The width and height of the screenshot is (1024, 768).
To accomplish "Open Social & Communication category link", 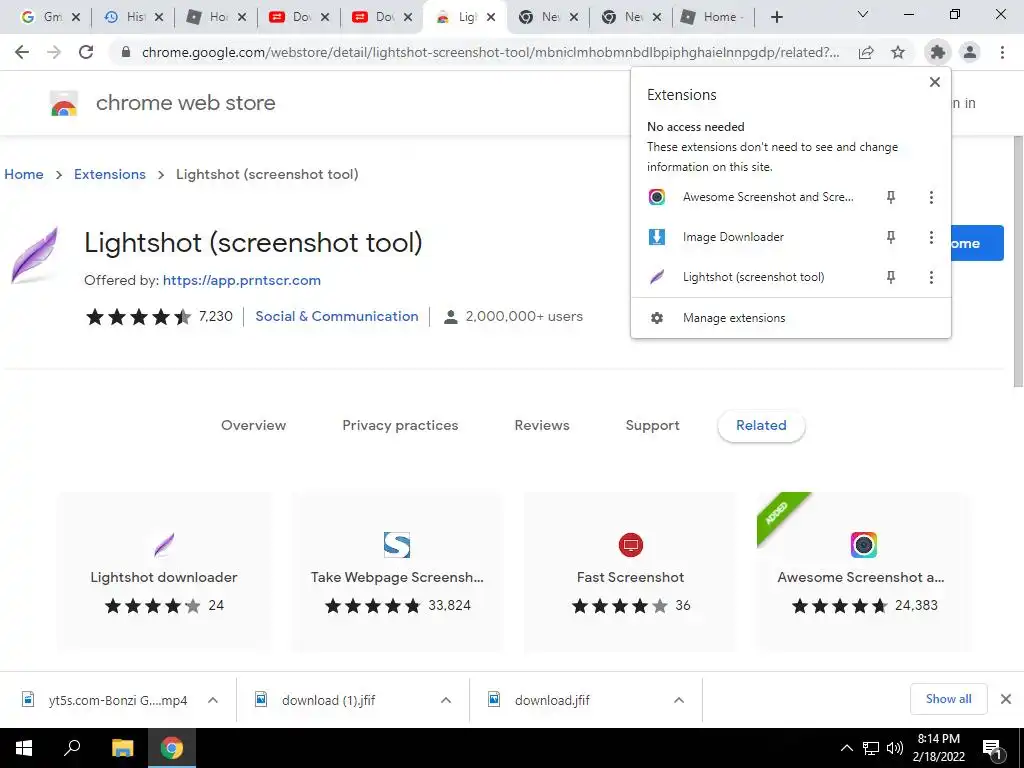I will tap(336, 316).
